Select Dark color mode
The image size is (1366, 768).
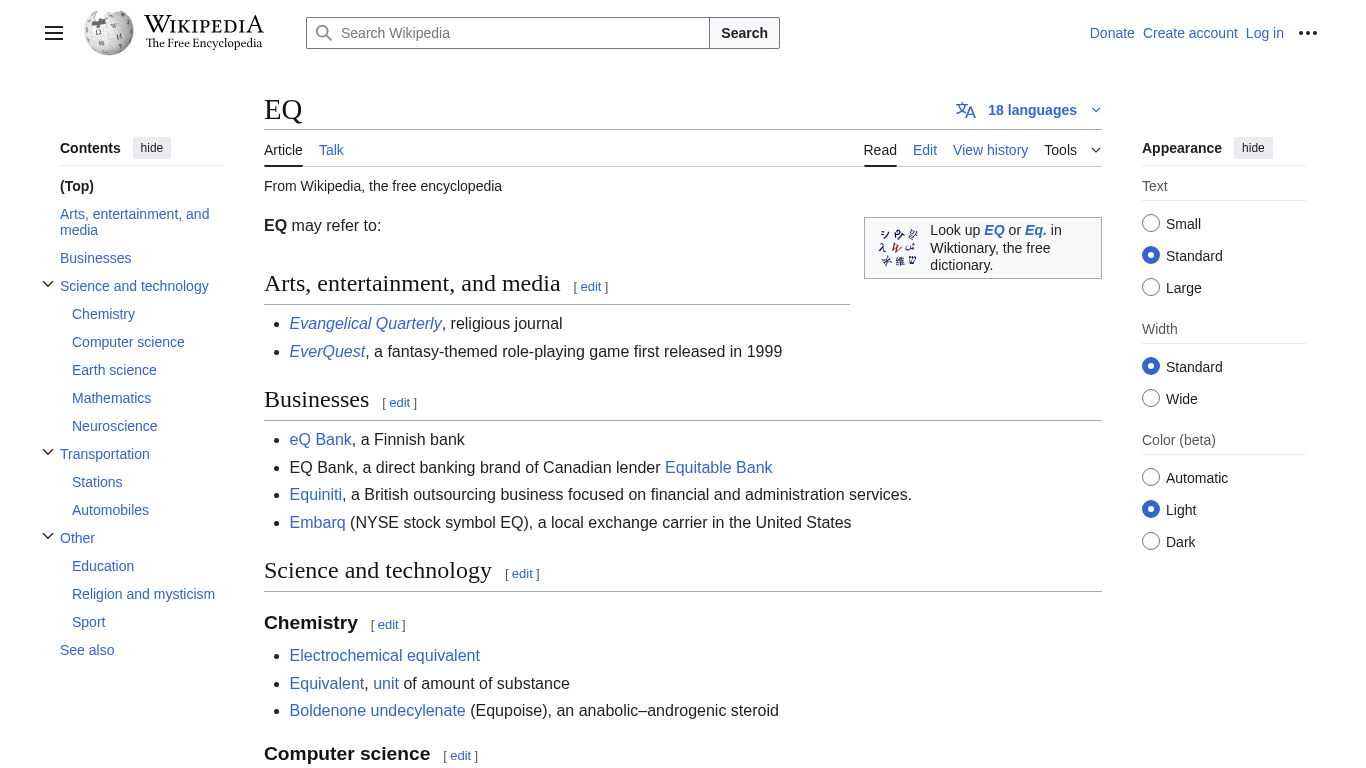(x=1151, y=541)
